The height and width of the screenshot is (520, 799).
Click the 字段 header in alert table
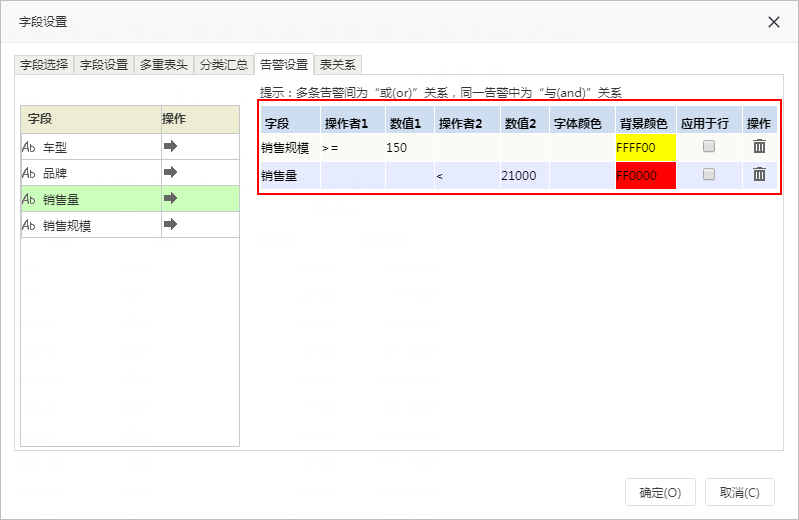(290, 120)
